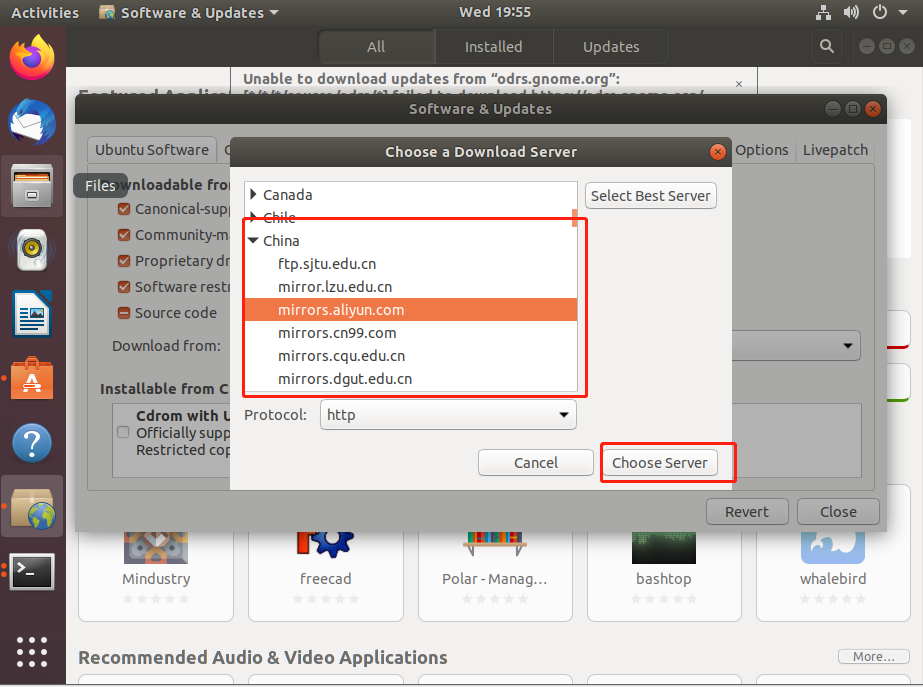Click the Revert button
Image resolution: width=923 pixels, height=687 pixels.
coord(746,512)
